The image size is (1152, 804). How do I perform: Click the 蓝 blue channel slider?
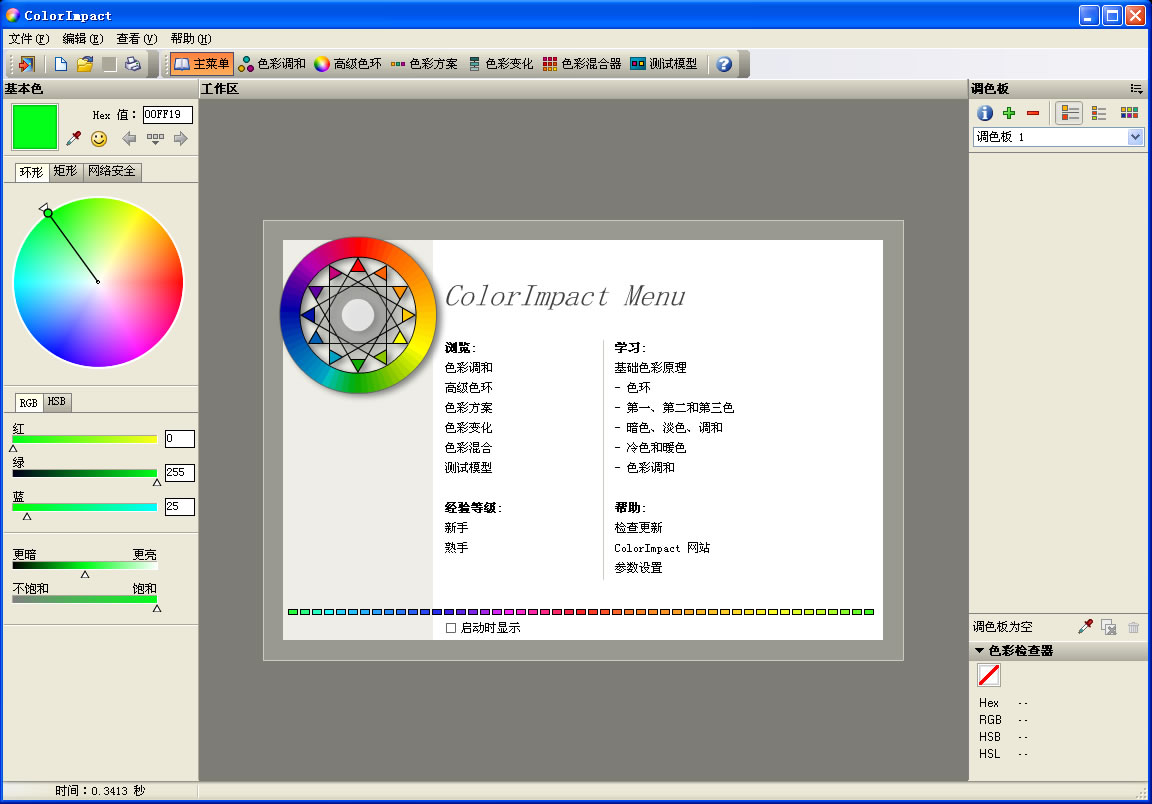point(84,507)
